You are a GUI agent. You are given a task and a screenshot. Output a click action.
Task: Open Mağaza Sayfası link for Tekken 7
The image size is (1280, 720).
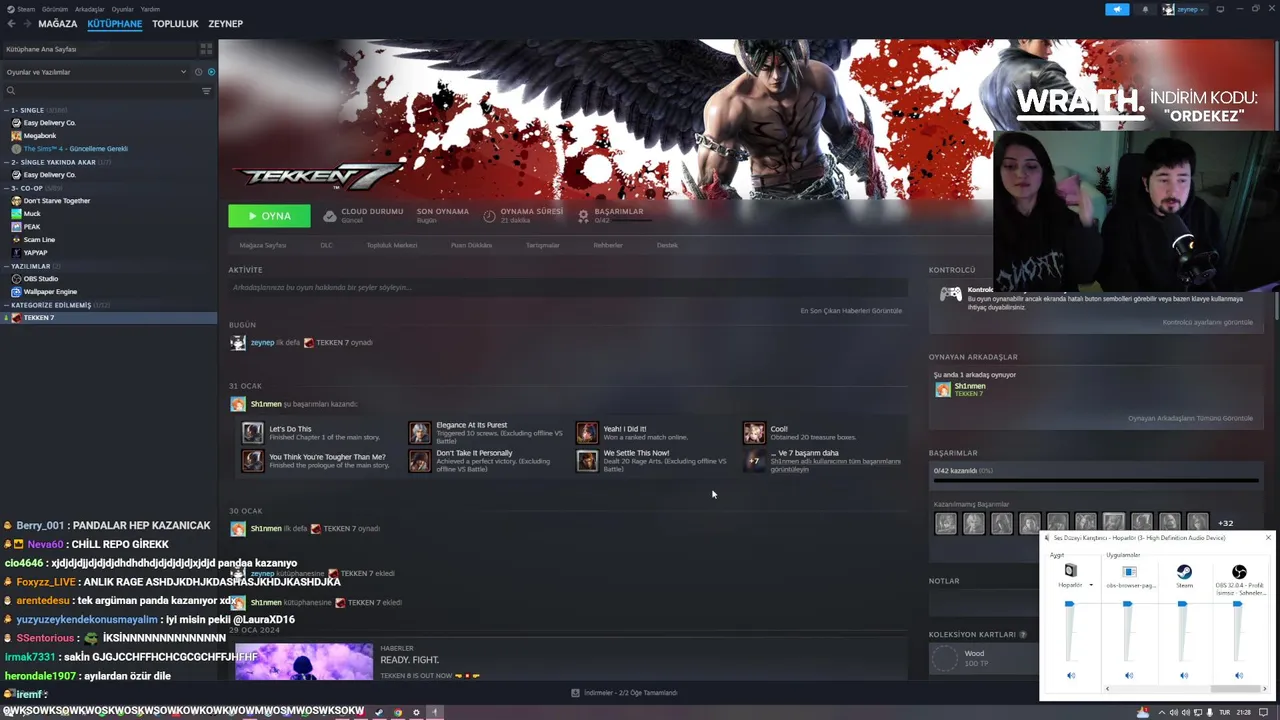pyautogui.click(x=262, y=245)
